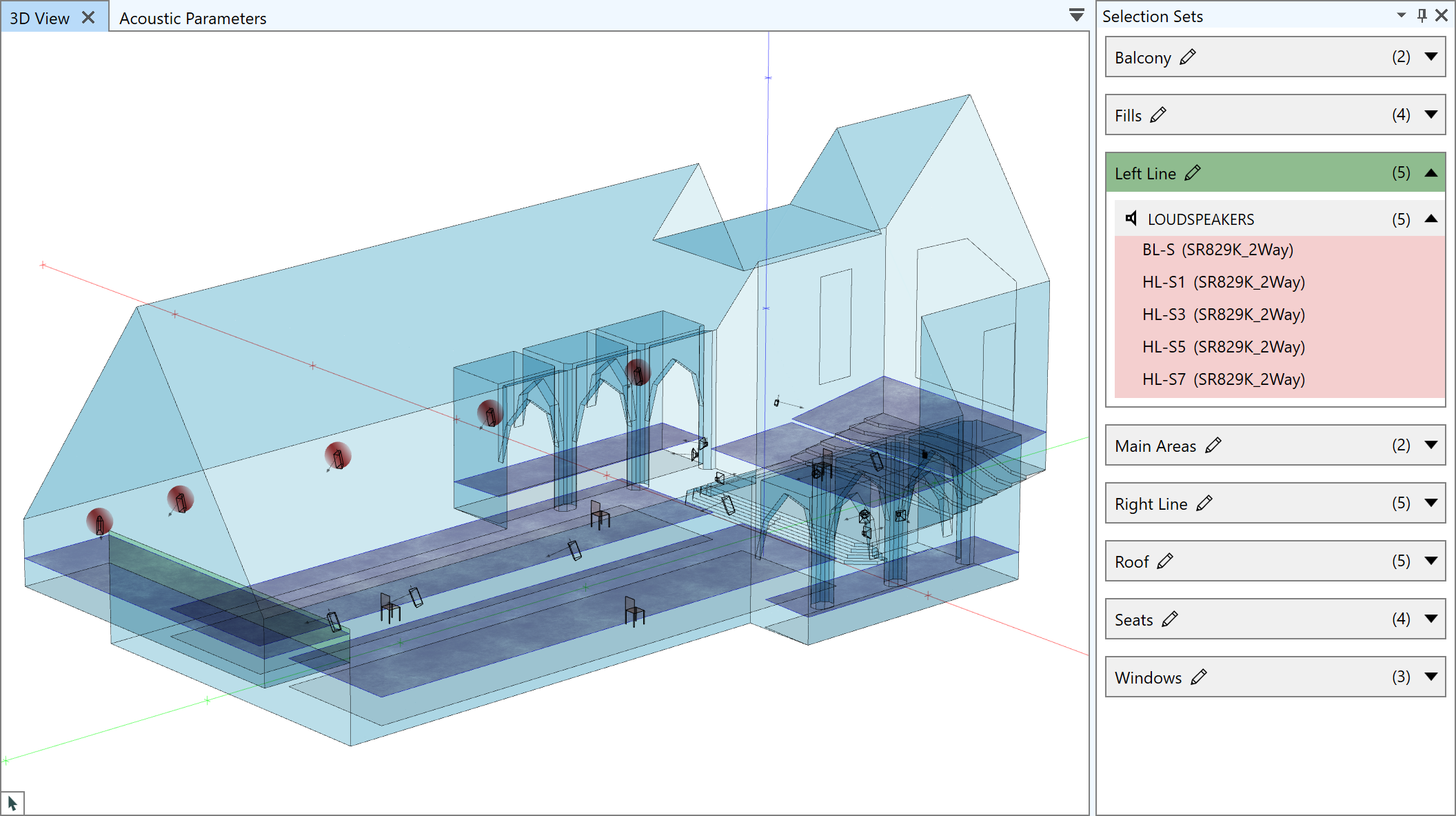Collapse the LOUDSPEAKERS group
This screenshot has height=816, width=1456.
pyautogui.click(x=1431, y=219)
